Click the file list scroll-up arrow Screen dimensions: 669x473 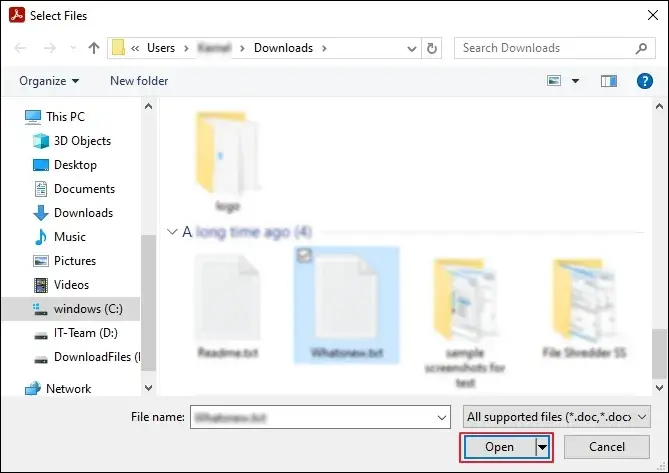[x=659, y=106]
